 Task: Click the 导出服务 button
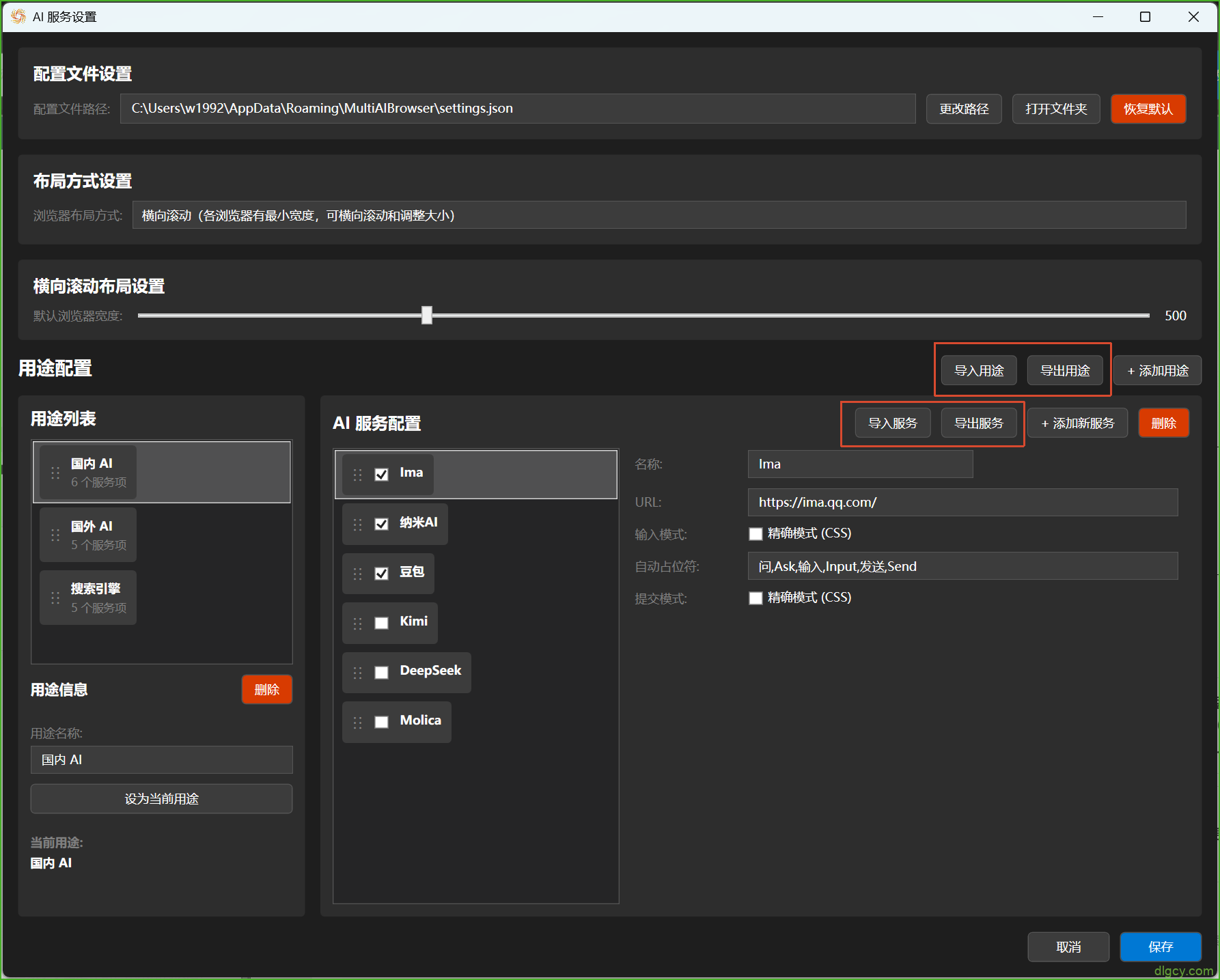click(x=979, y=423)
